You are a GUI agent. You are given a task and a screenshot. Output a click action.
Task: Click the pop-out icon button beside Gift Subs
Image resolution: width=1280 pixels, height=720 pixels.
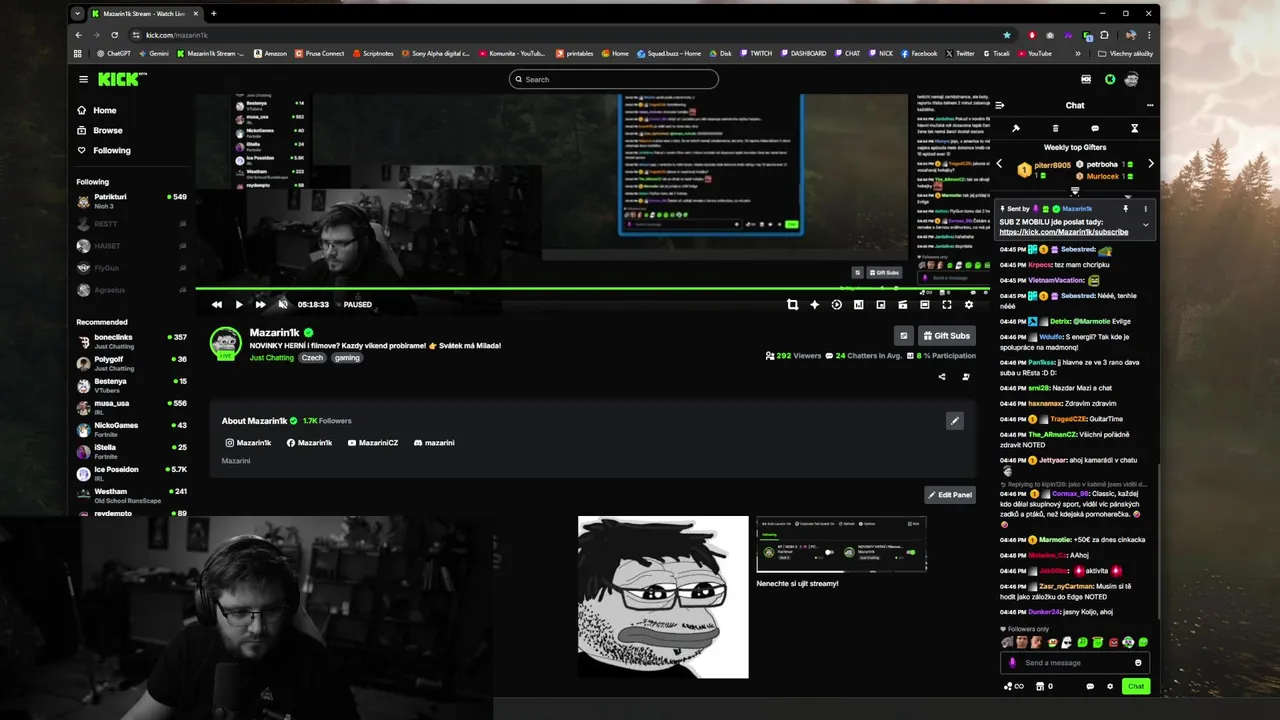coord(904,336)
